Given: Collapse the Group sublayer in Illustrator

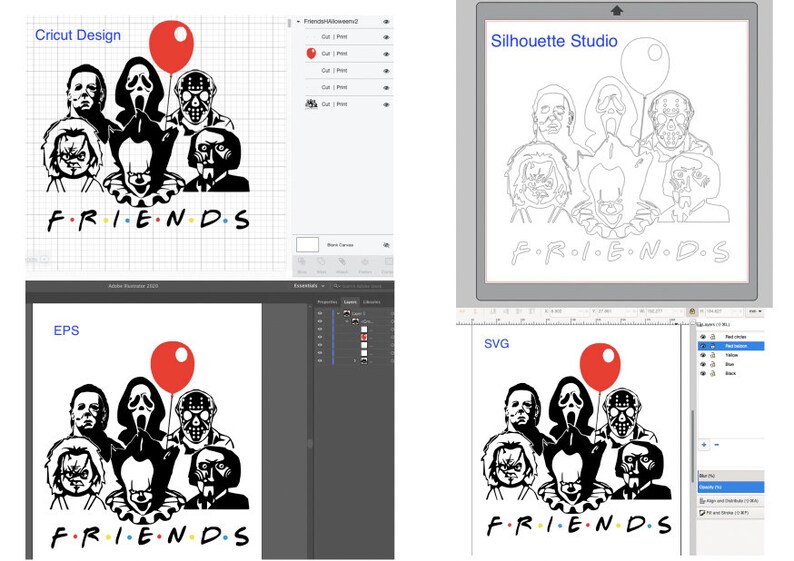Looking at the screenshot, I should point(347,322).
